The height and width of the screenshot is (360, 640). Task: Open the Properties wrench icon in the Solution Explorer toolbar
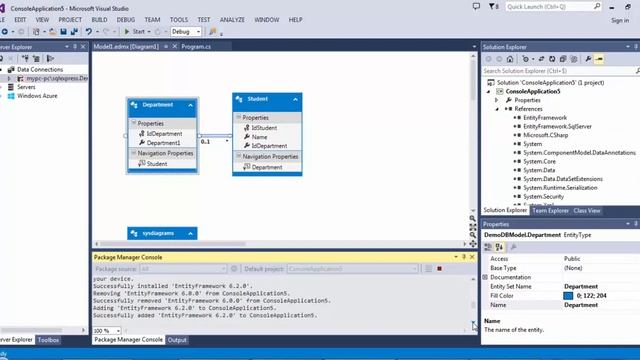click(x=588, y=59)
